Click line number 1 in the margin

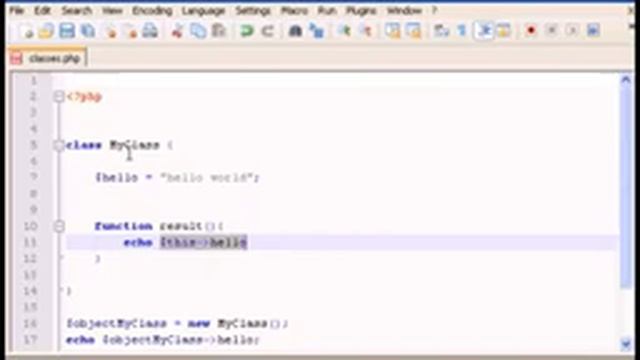coord(33,80)
